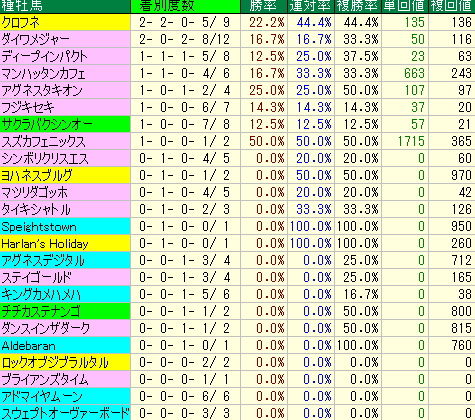Image resolution: width=475 pixels, height=420 pixels.
Task: Click クロフネ win rate 22.2%
Action: coord(267,22)
